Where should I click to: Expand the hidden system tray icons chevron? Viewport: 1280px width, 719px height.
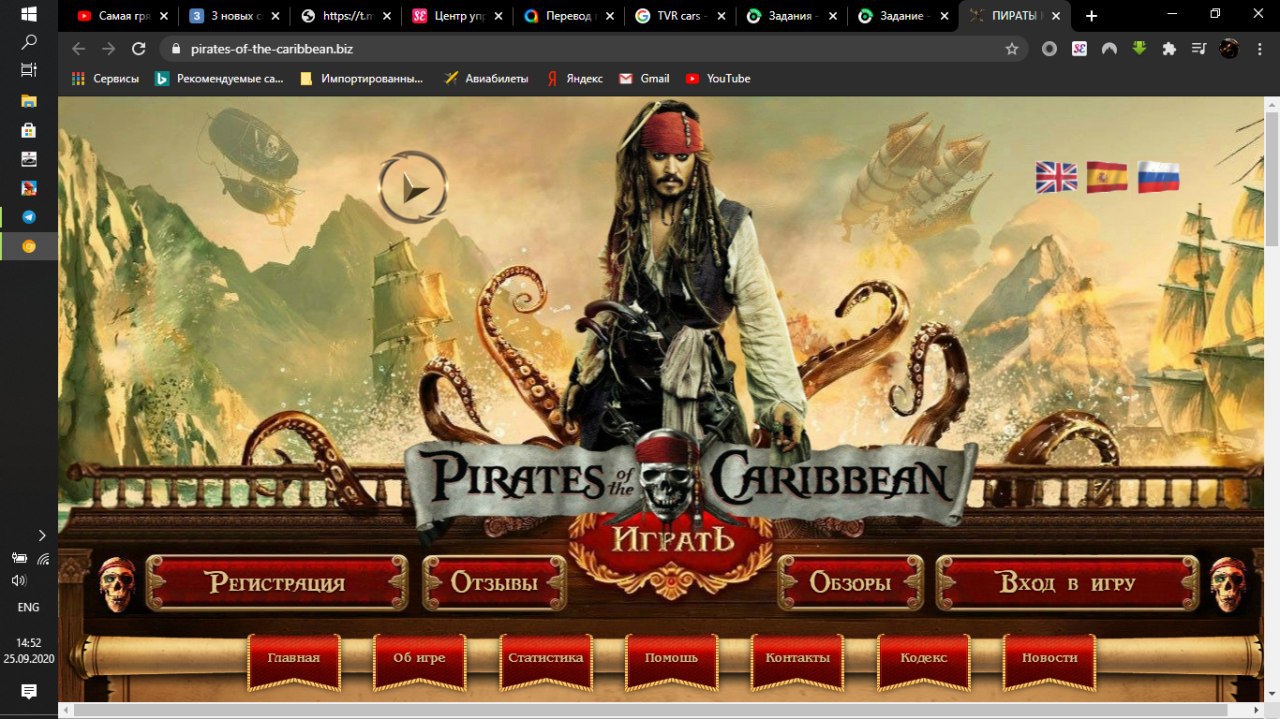point(41,535)
